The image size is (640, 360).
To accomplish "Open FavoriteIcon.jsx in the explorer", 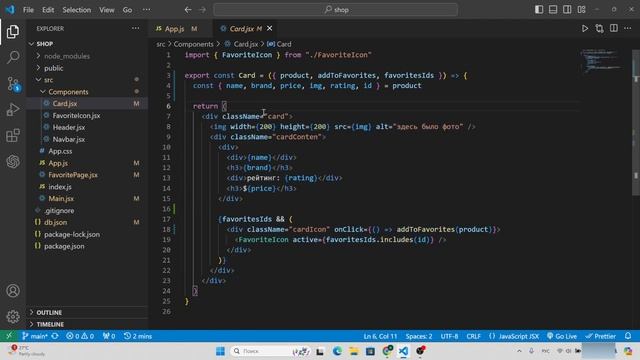I will coord(76,116).
